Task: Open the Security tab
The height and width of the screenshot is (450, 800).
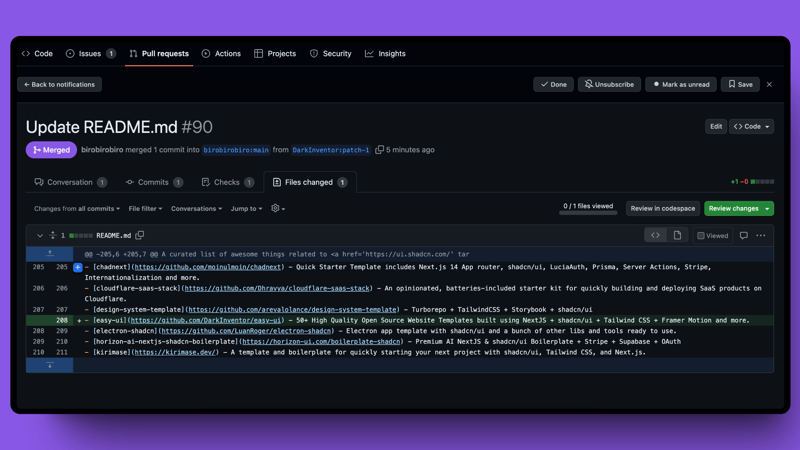Action: pos(331,54)
